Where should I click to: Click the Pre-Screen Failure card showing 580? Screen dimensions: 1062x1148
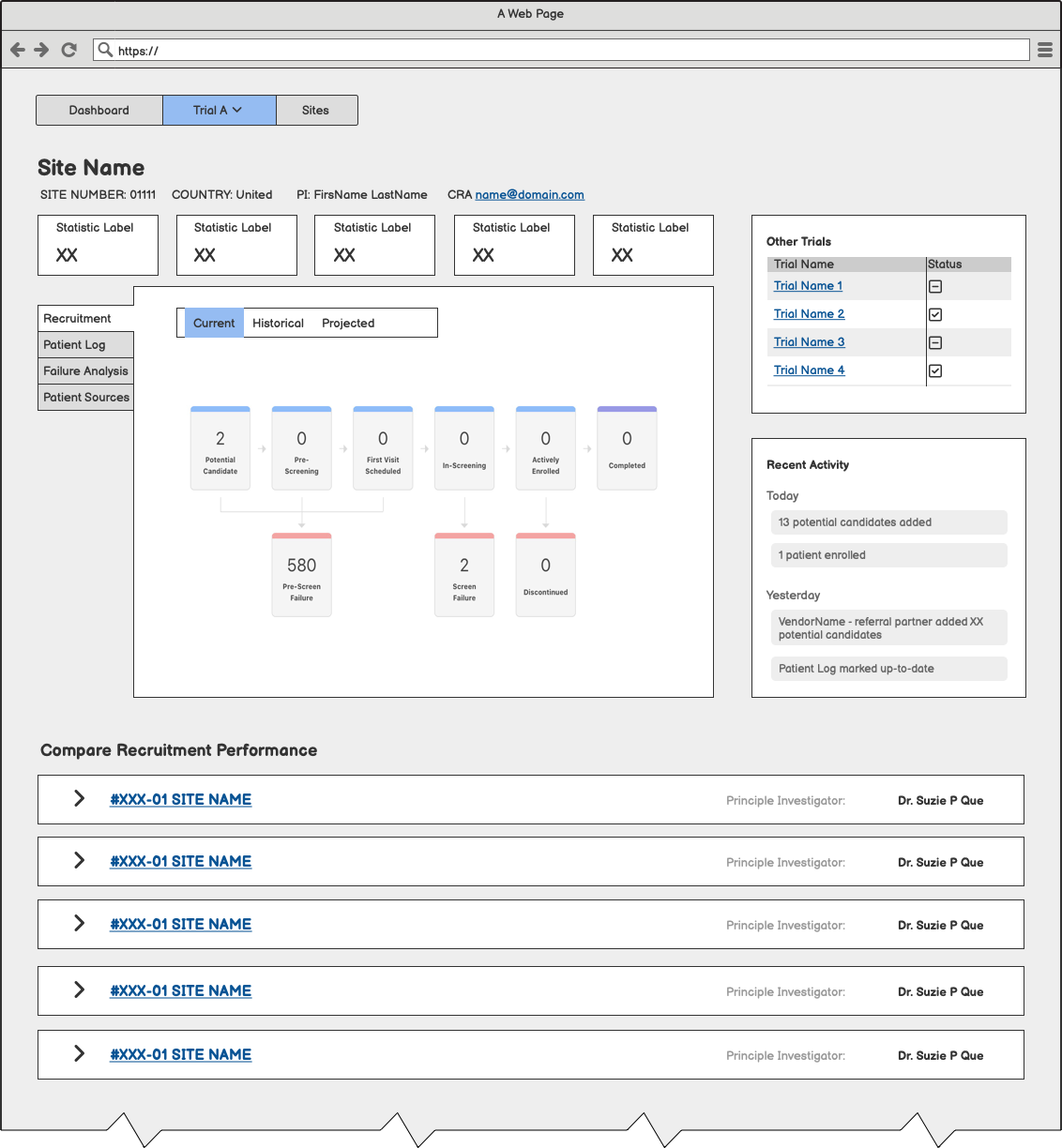pyautogui.click(x=301, y=575)
